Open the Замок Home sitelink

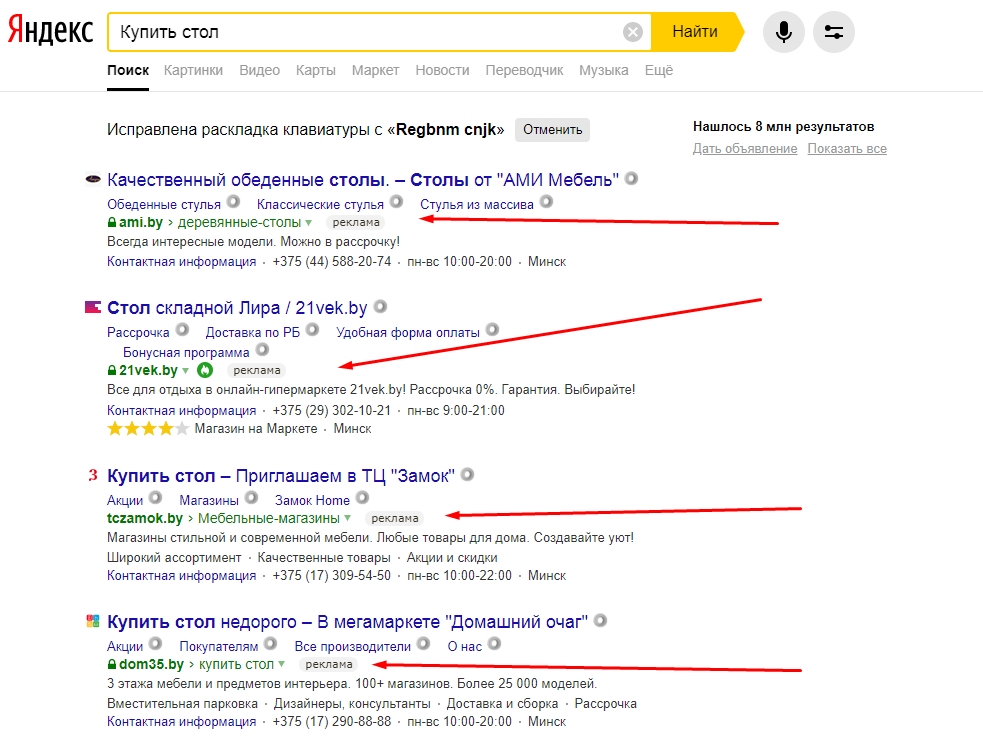tap(312, 500)
